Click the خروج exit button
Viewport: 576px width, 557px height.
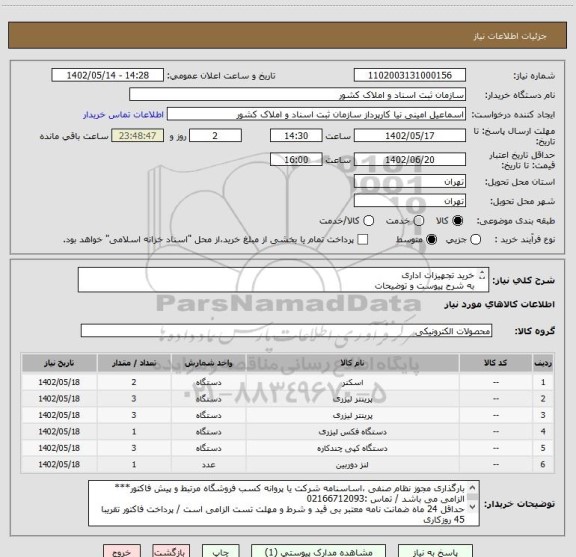point(122,551)
